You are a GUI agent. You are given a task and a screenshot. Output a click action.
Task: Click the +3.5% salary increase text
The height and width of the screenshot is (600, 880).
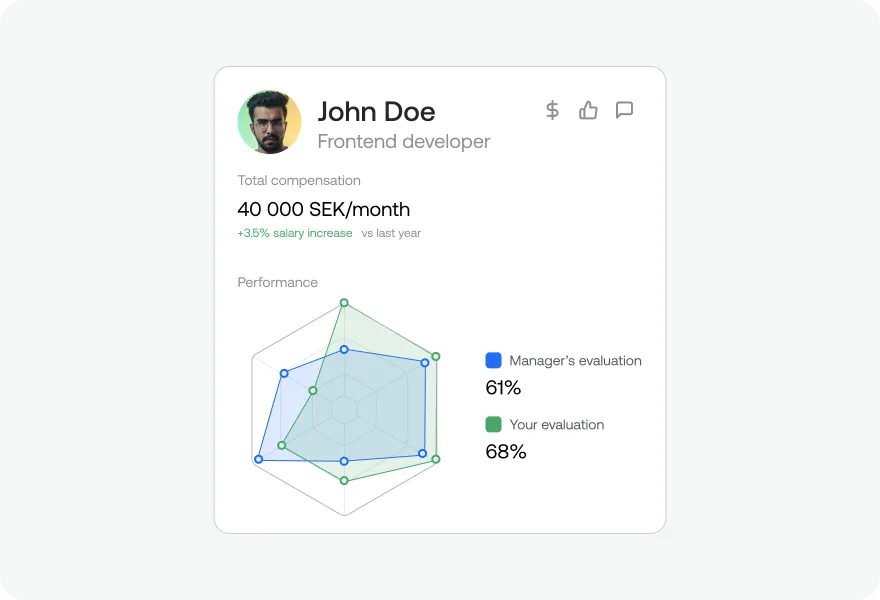(295, 233)
